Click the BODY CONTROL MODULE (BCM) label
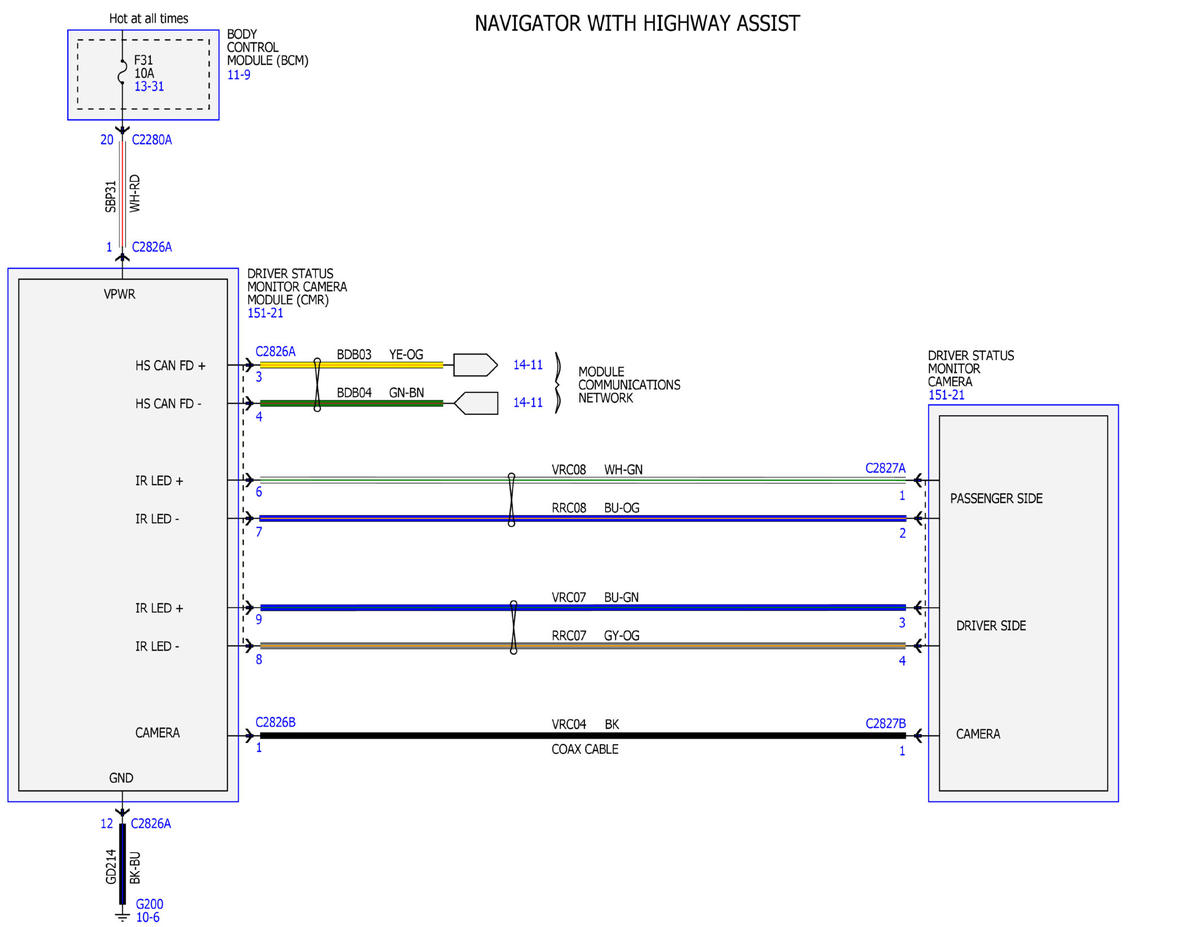Viewport: 1200px width, 927px height. tap(268, 47)
